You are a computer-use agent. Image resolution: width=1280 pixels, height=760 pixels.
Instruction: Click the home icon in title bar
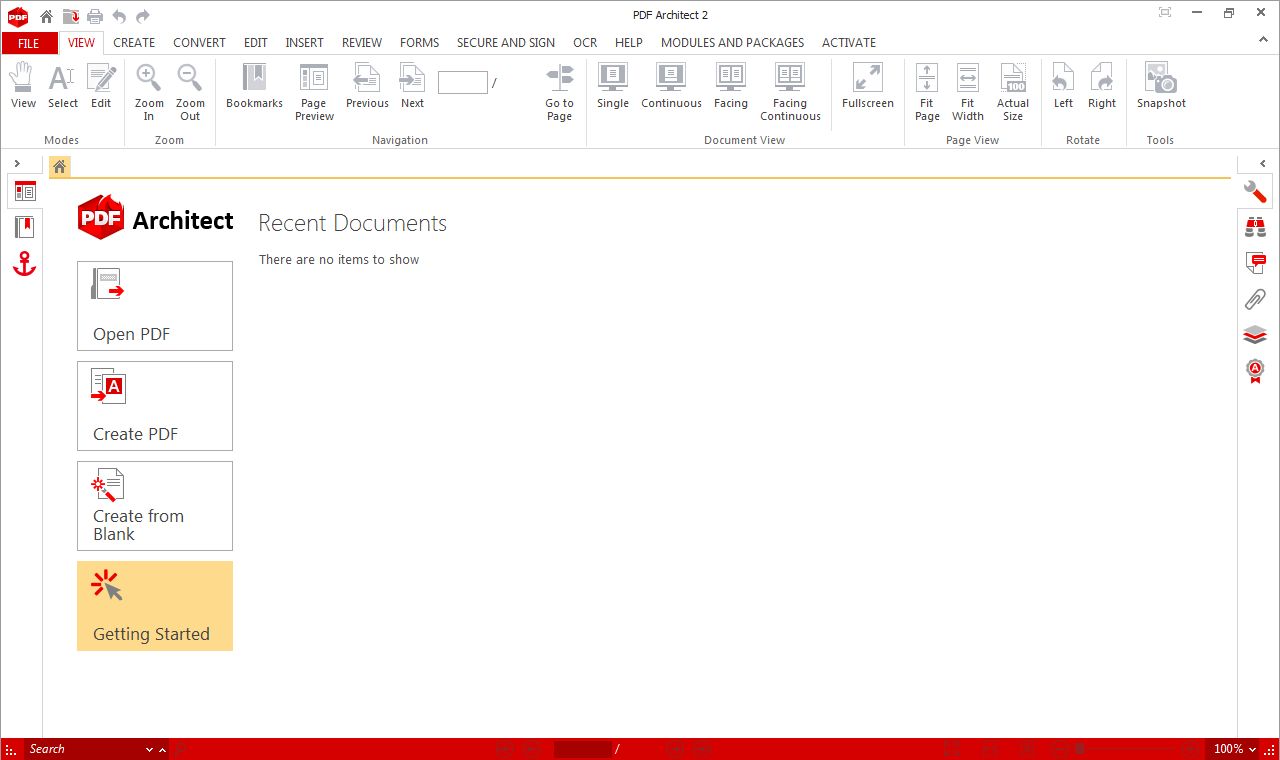click(46, 16)
